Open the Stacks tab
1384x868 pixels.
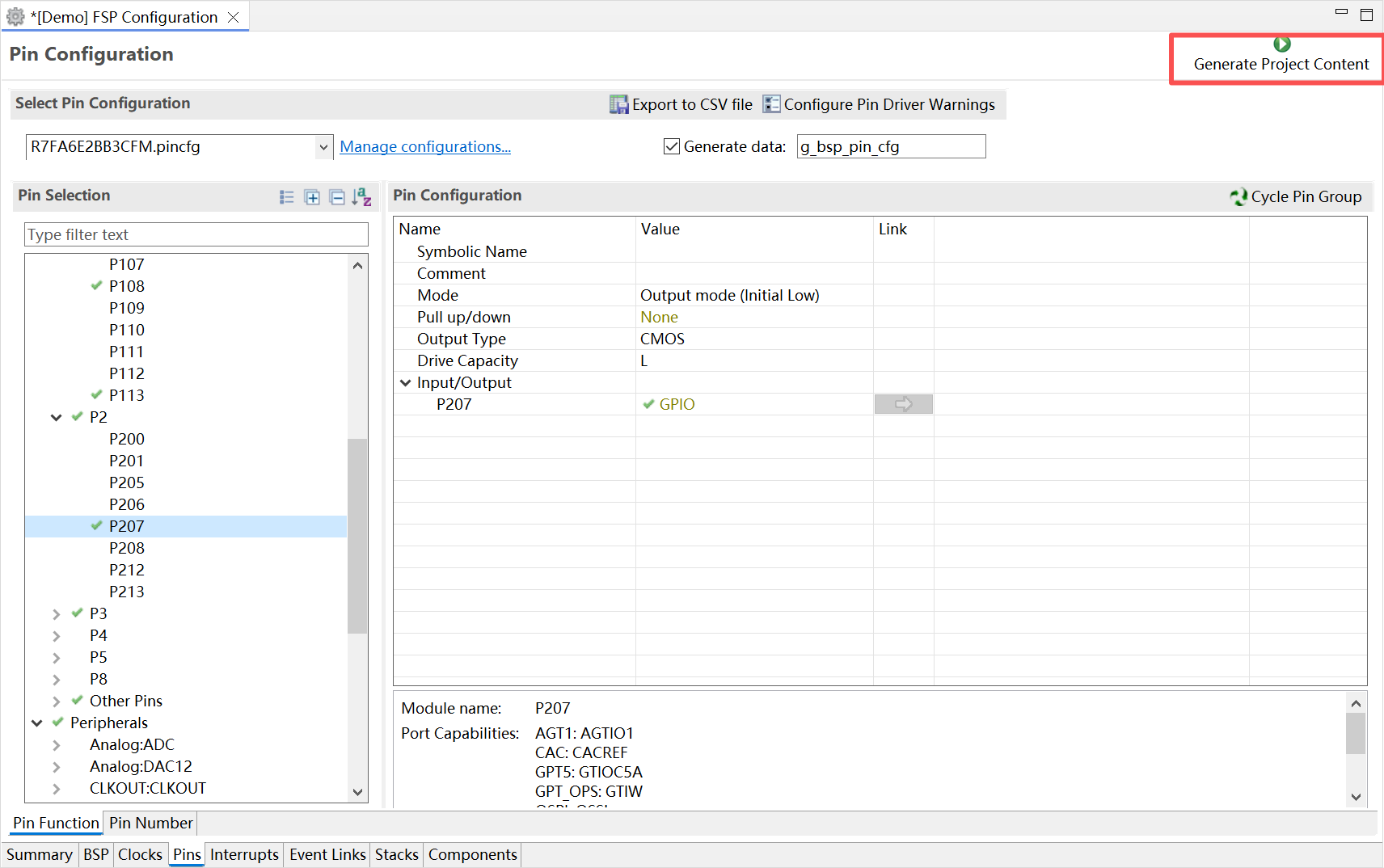[396, 854]
